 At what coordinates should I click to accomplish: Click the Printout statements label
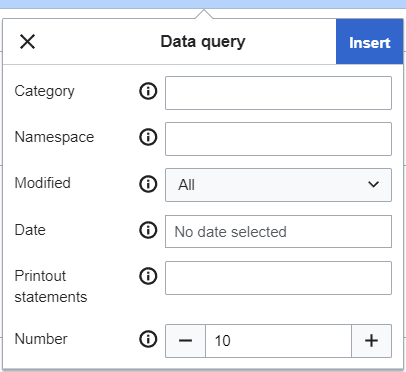coord(51,286)
